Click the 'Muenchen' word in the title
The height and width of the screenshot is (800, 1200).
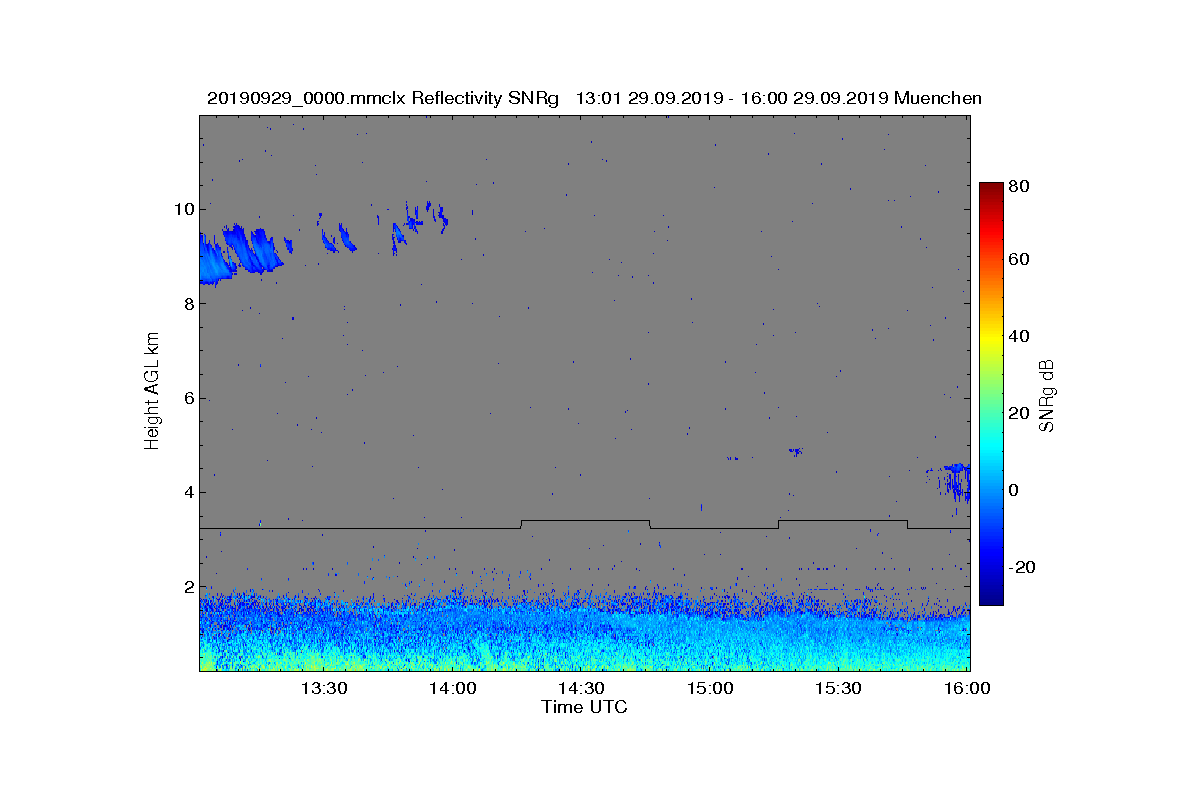[938, 98]
